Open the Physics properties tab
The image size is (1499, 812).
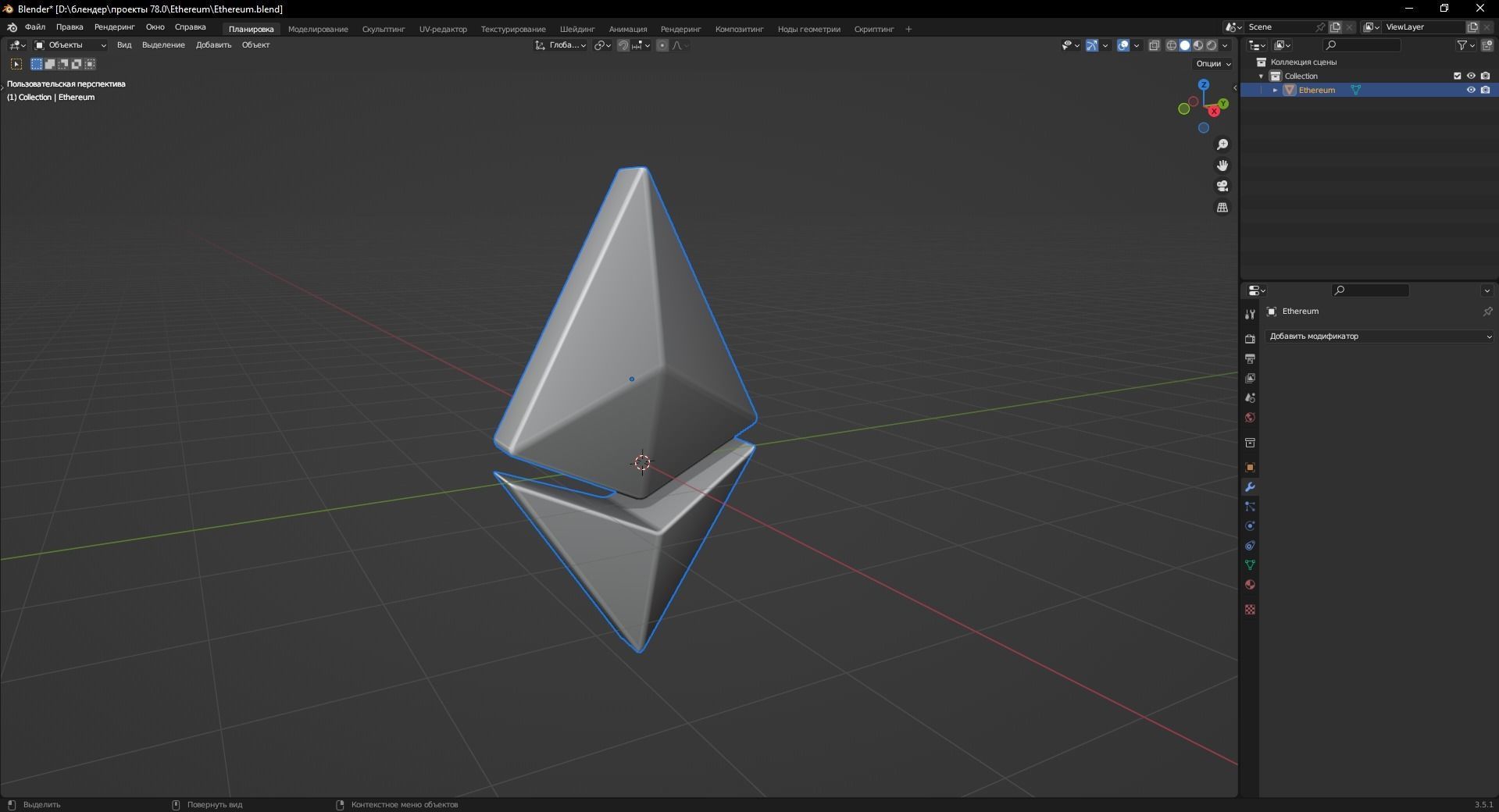[x=1250, y=526]
